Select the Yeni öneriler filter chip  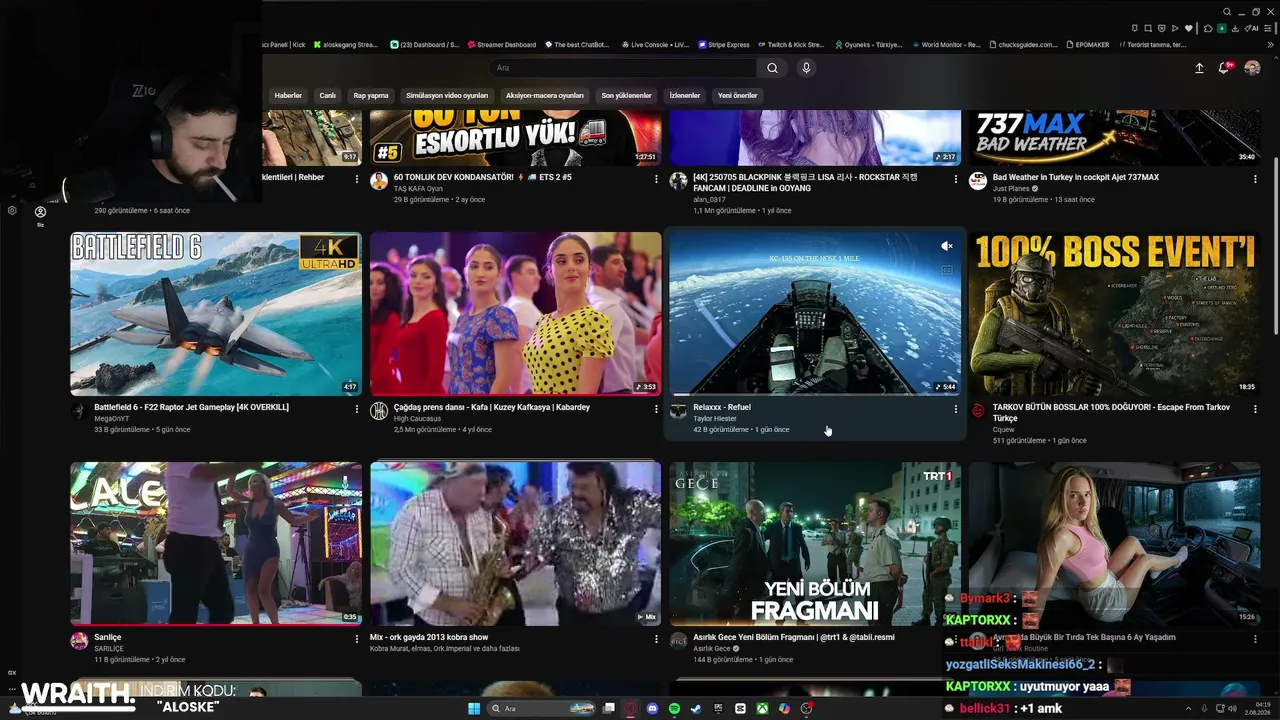738,95
